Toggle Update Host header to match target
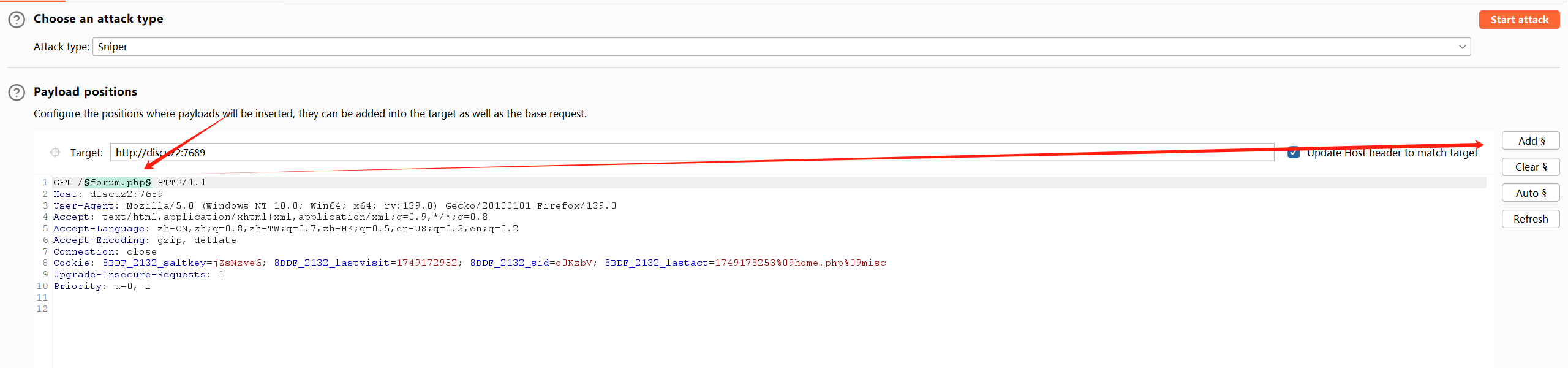 1294,153
